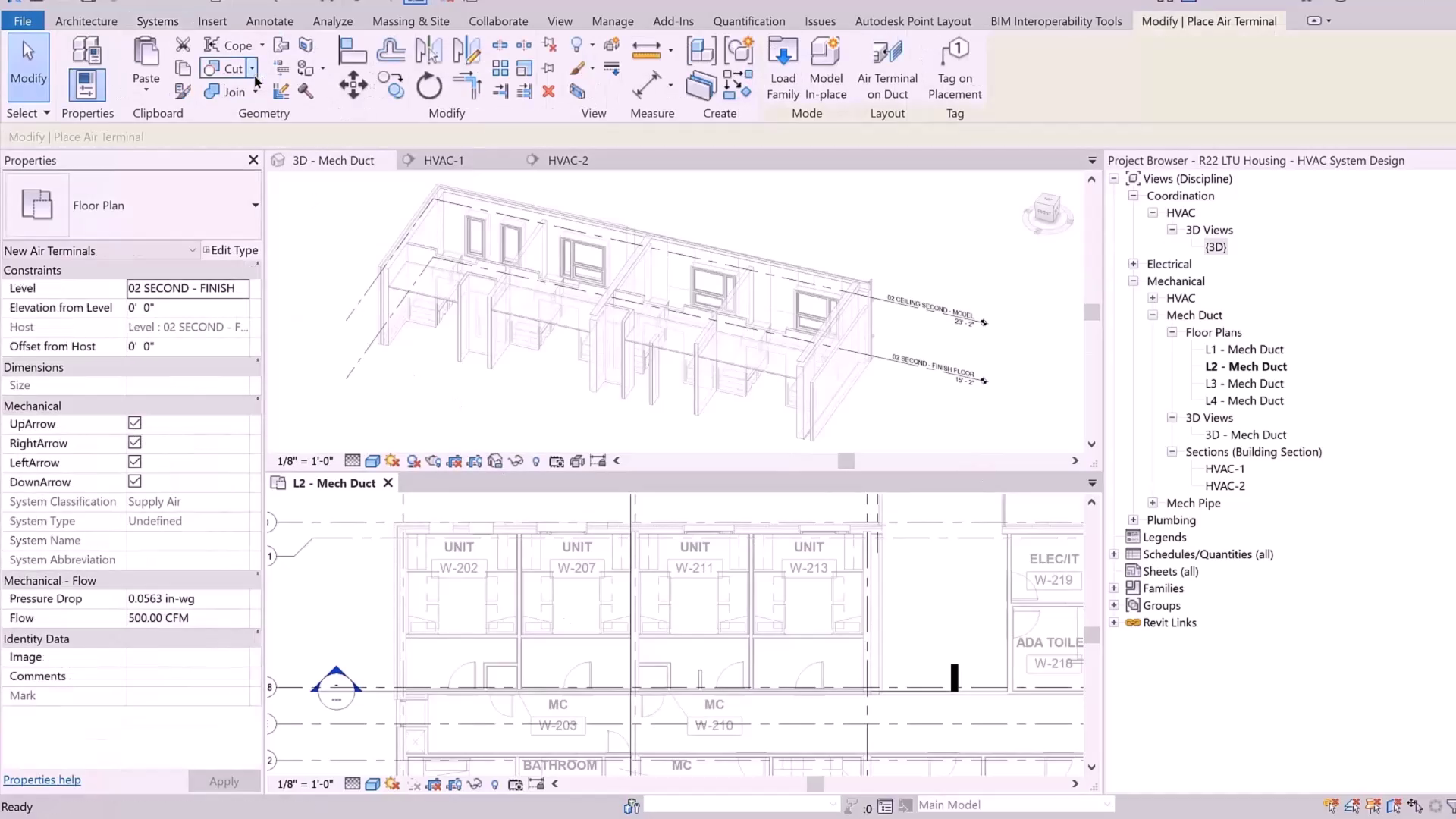Activate the Rotate tool
This screenshot has width=1456, height=819.
[x=428, y=86]
